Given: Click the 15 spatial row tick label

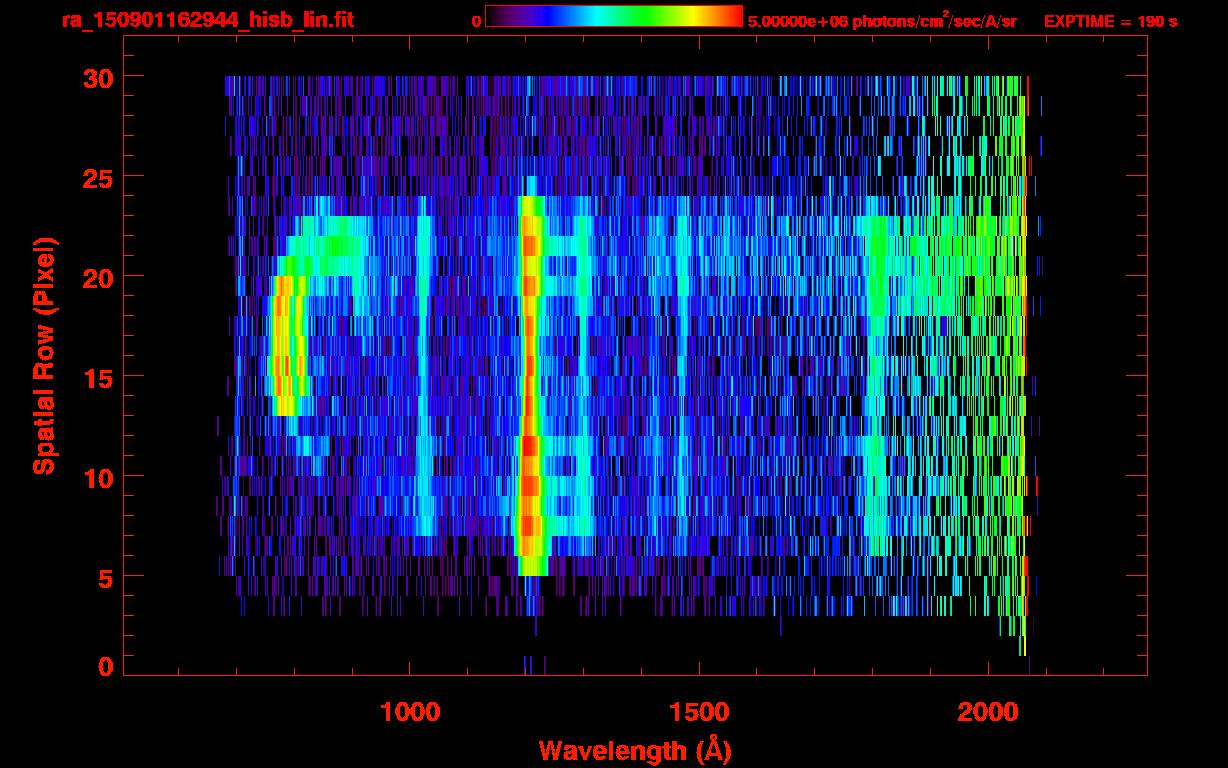Looking at the screenshot, I should 99,377.
